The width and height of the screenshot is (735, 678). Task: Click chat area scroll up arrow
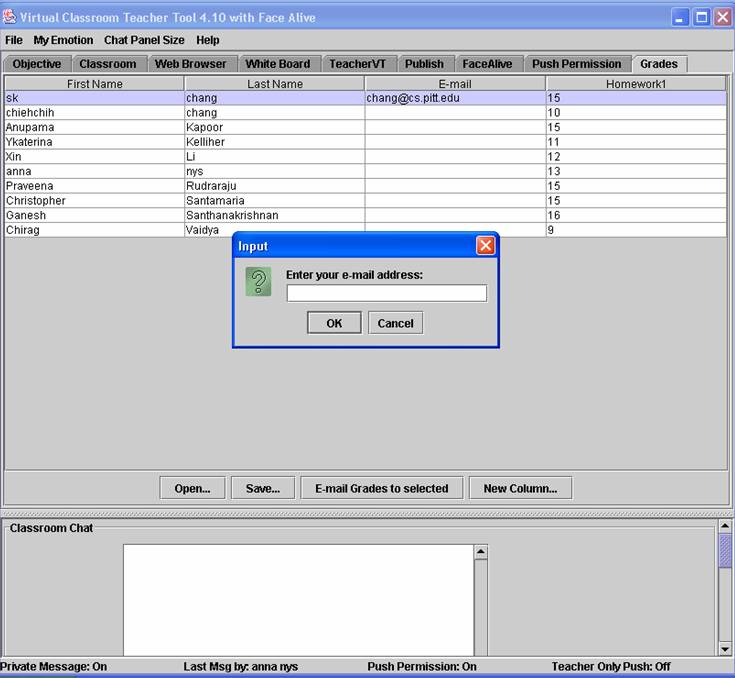coord(480,552)
